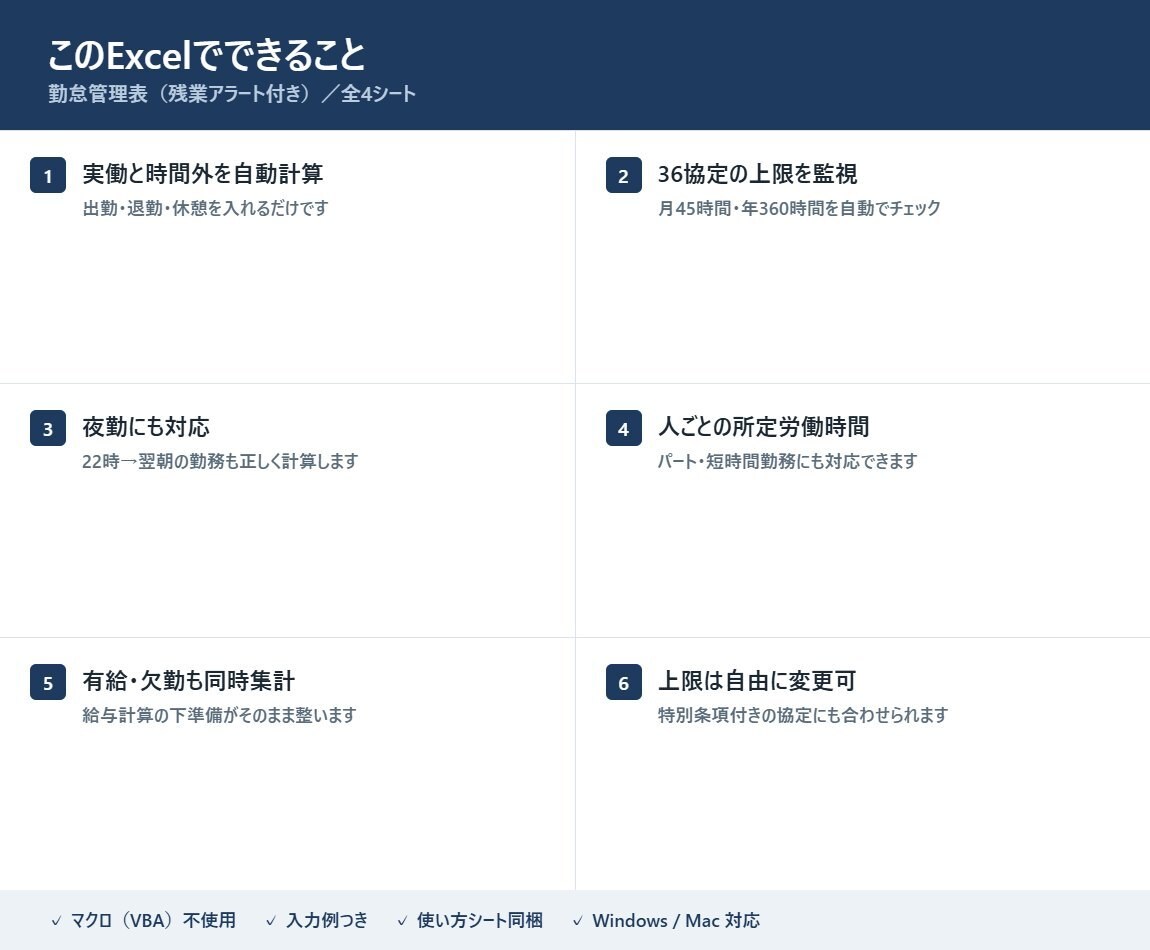Click the checkmark before 使い方シート同梱
Viewport: 1150px width, 950px height.
coord(402,921)
